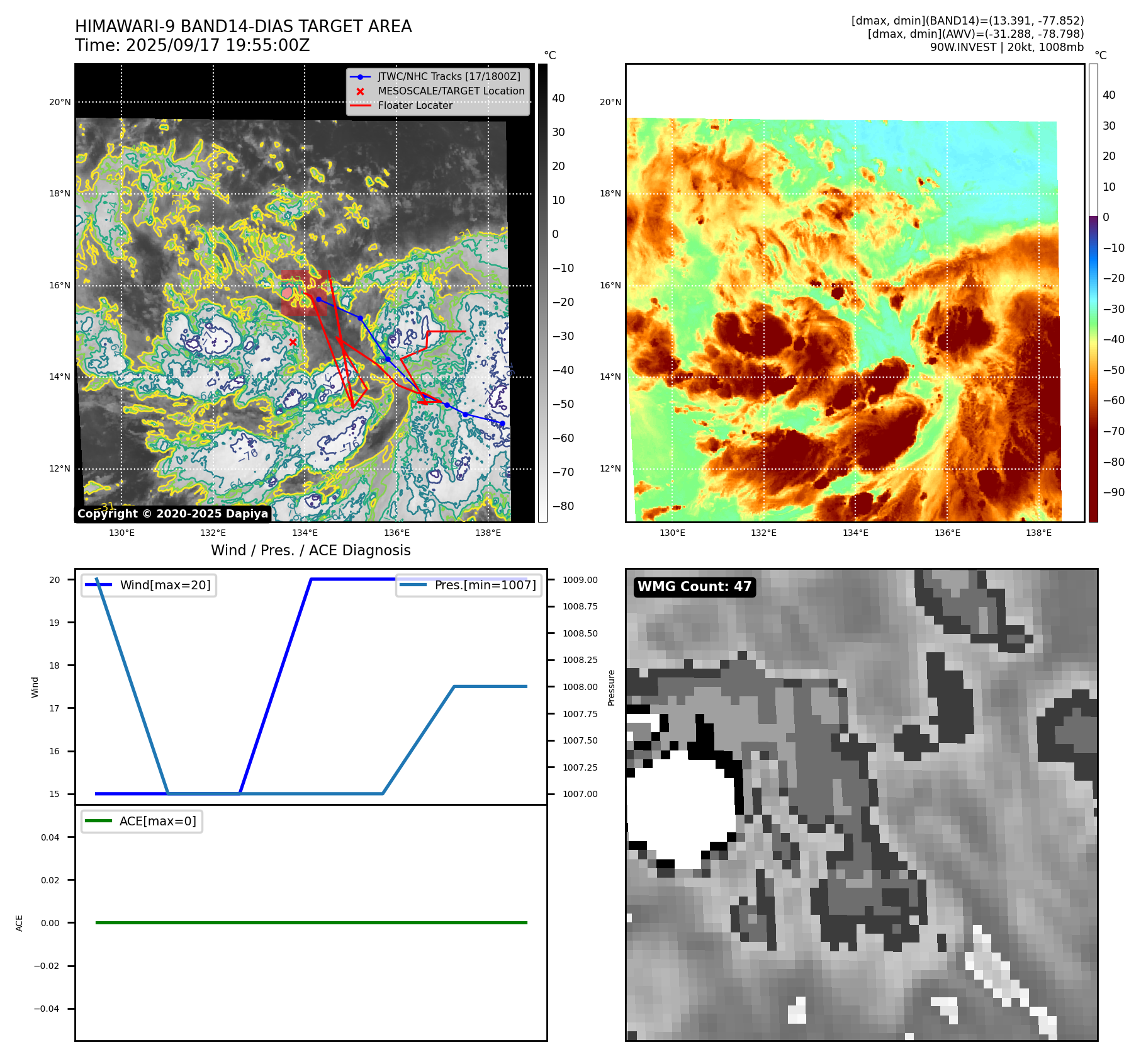Click the 138°E label under the rainbow map
This screenshot has height=1064, width=1141.
(x=1039, y=533)
